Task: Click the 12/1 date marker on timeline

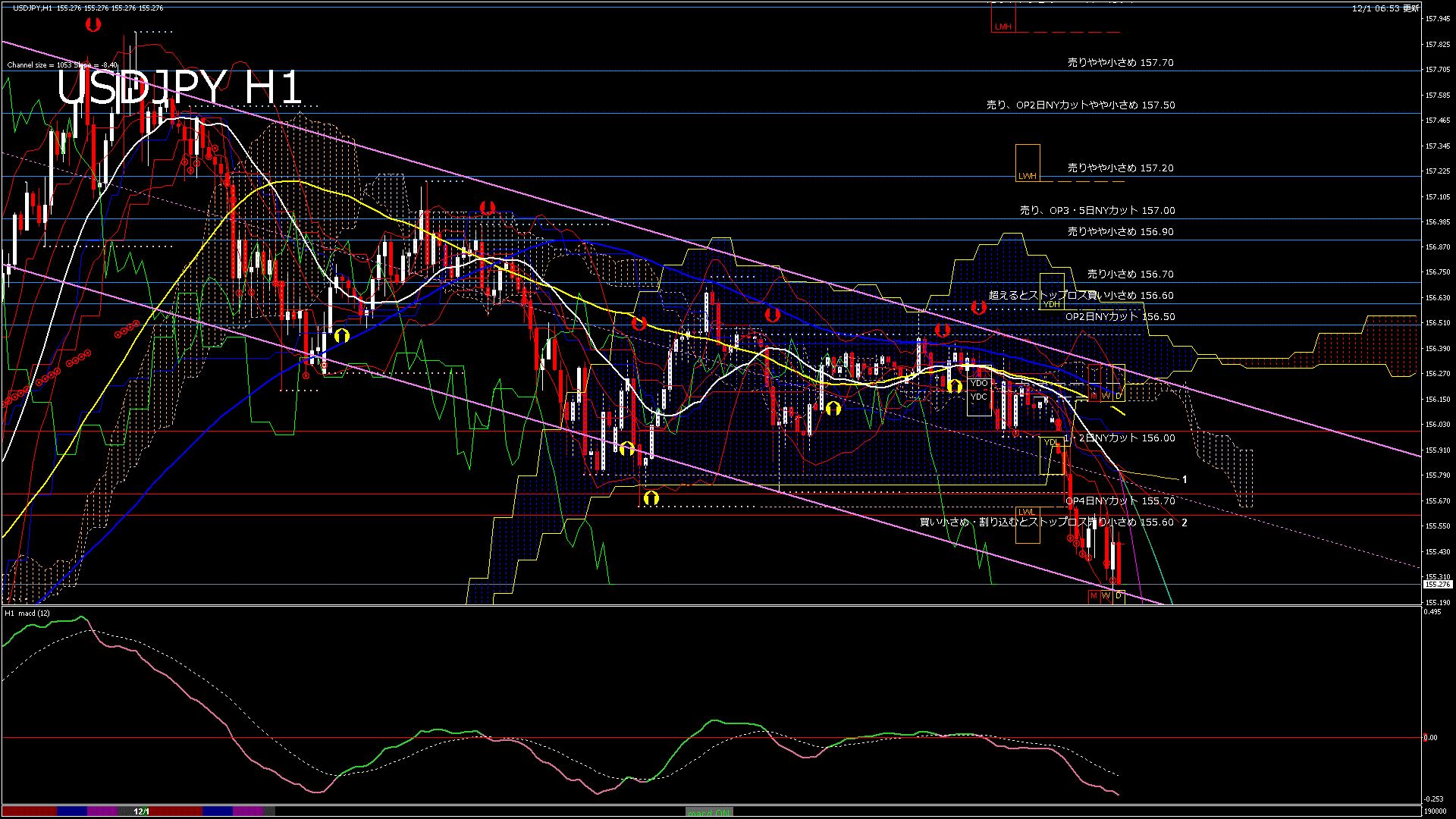Action: [x=142, y=811]
